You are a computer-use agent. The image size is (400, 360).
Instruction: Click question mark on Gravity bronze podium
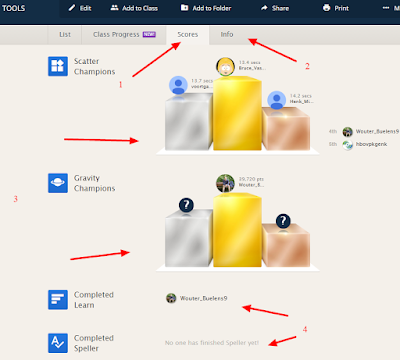(x=283, y=221)
